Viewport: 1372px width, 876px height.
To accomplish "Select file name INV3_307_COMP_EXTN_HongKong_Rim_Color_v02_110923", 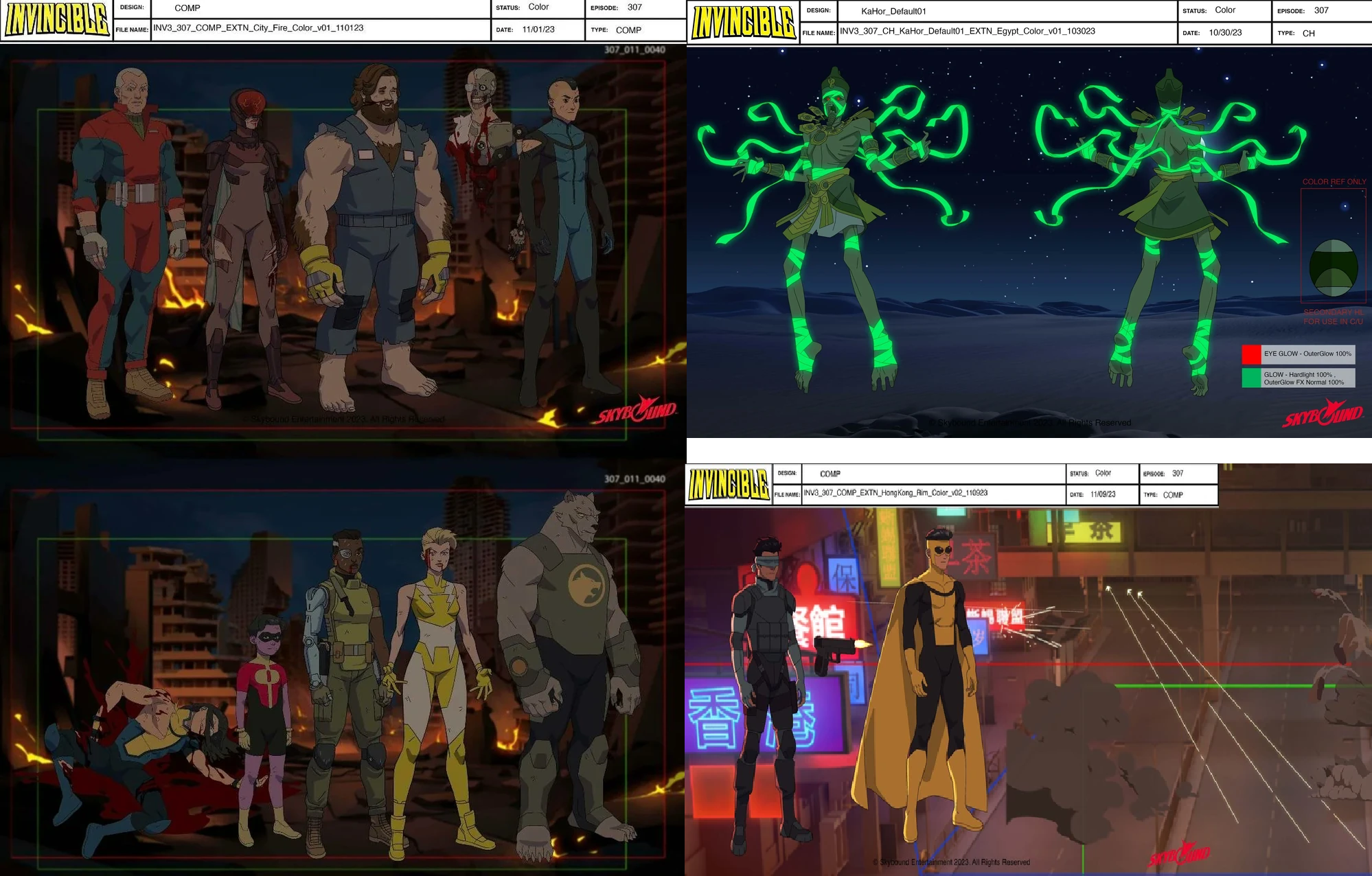I will (x=895, y=493).
